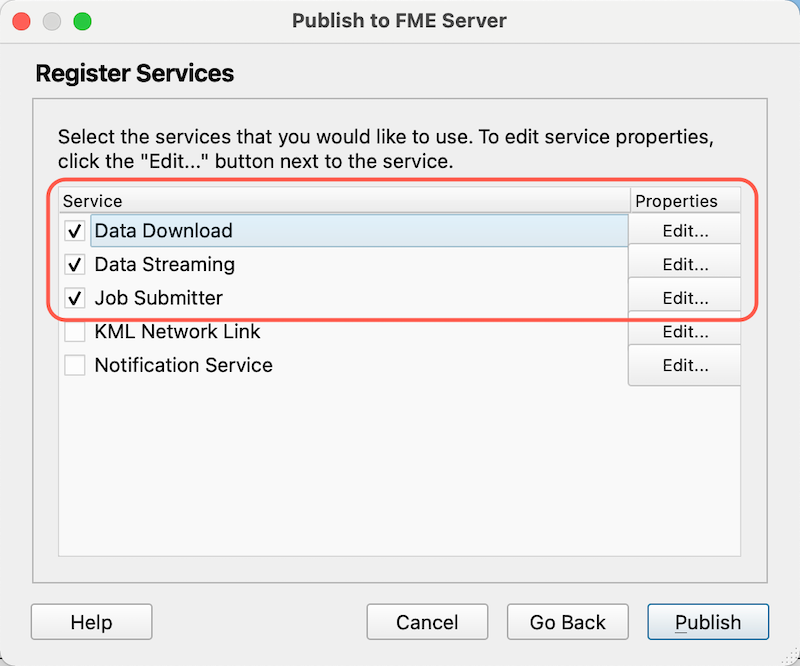
Task: Enable the KML Network Link checkbox
Action: tap(74, 332)
